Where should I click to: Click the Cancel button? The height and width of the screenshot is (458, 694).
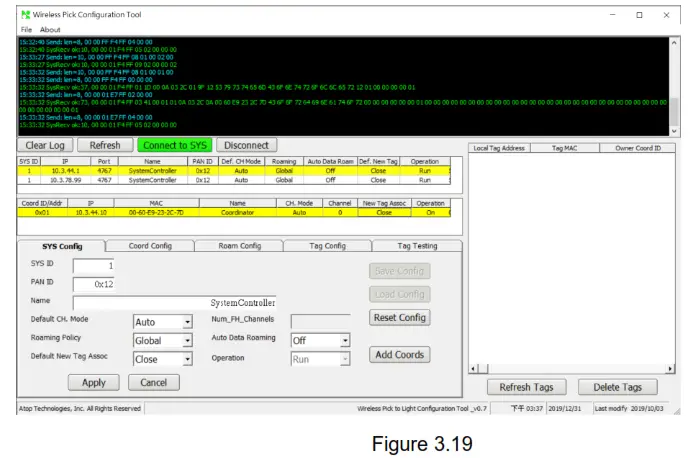[154, 382]
